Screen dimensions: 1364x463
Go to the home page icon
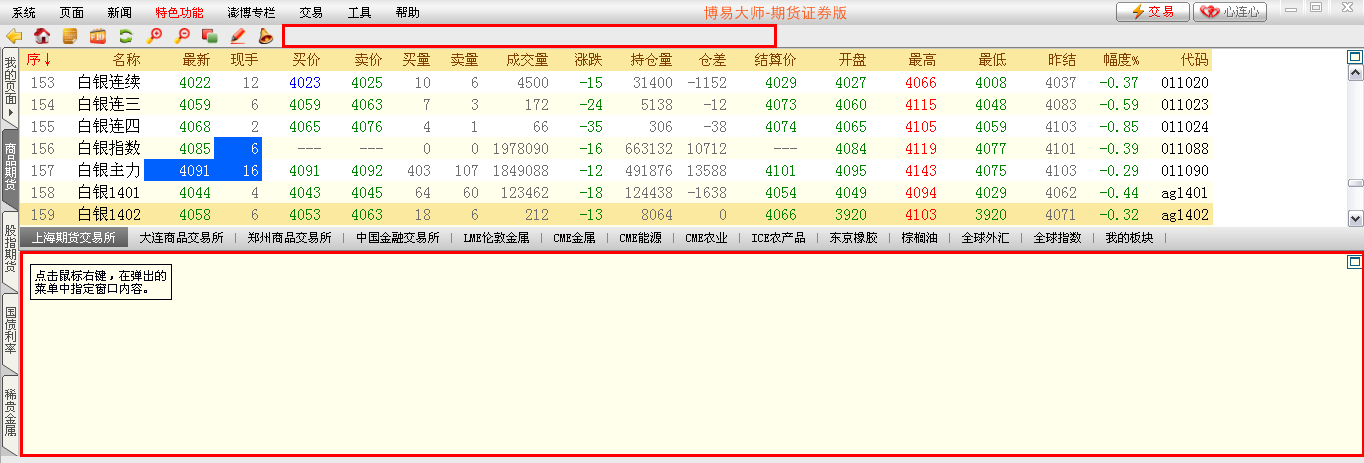(42, 36)
